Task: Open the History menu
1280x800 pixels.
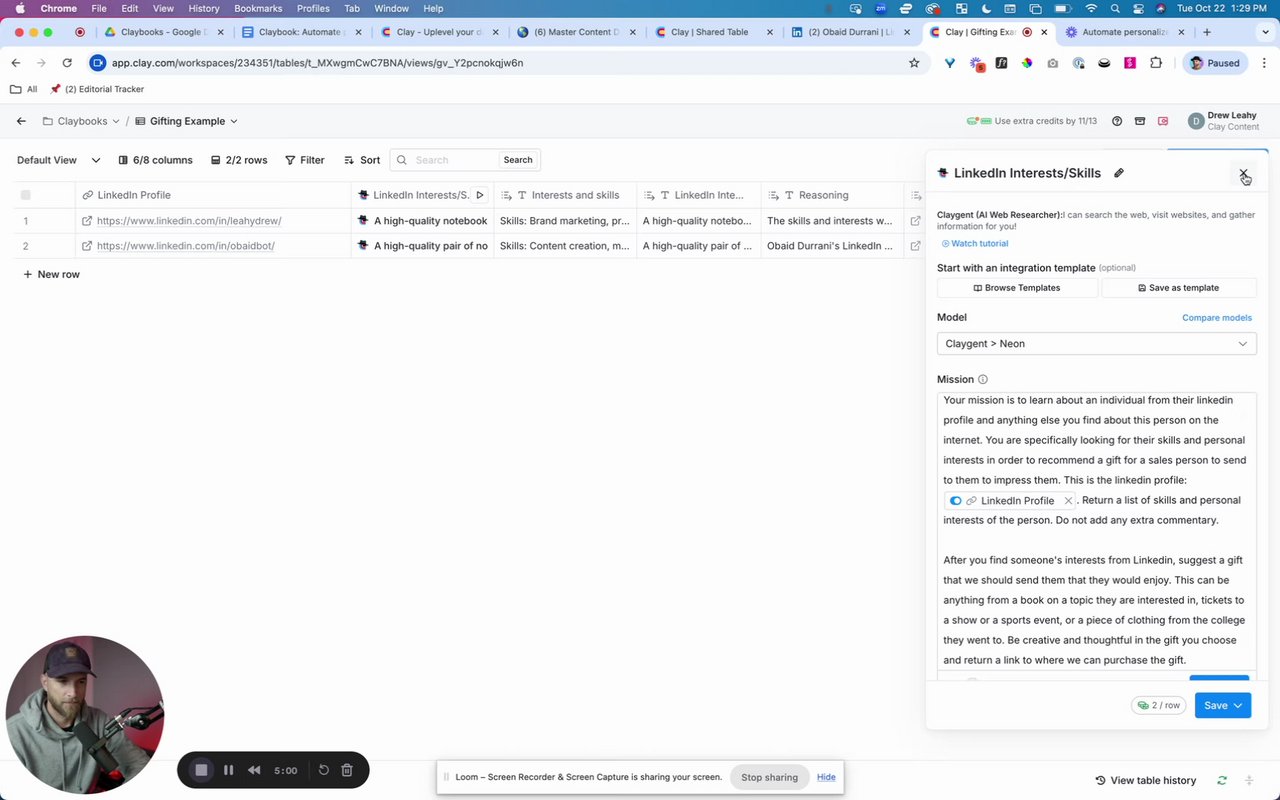Action: (x=204, y=8)
